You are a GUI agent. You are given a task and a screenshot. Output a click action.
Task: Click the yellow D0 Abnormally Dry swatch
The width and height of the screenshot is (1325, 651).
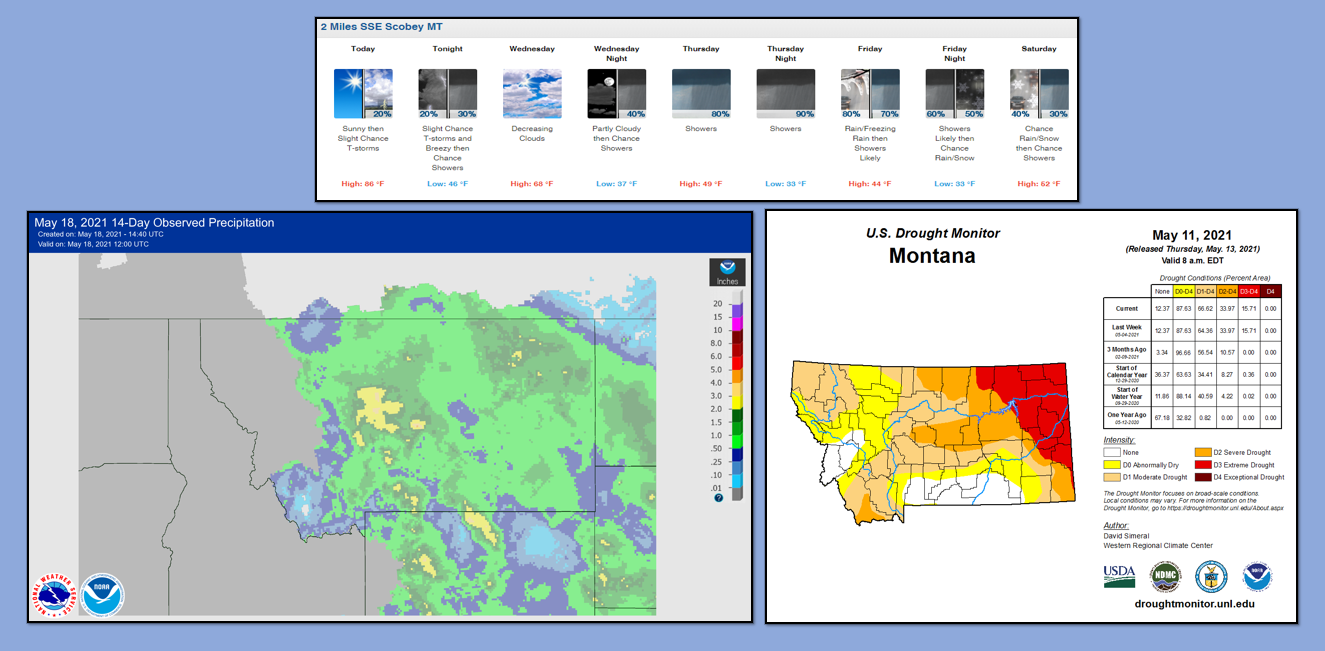[1112, 465]
